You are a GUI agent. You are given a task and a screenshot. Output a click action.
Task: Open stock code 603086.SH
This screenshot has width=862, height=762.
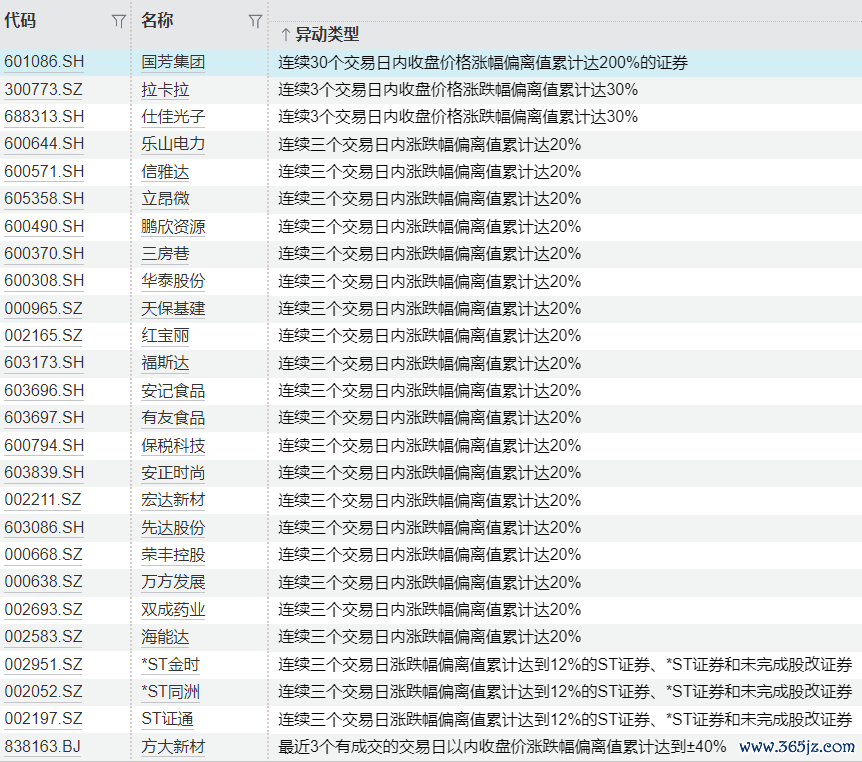pyautogui.click(x=44, y=527)
